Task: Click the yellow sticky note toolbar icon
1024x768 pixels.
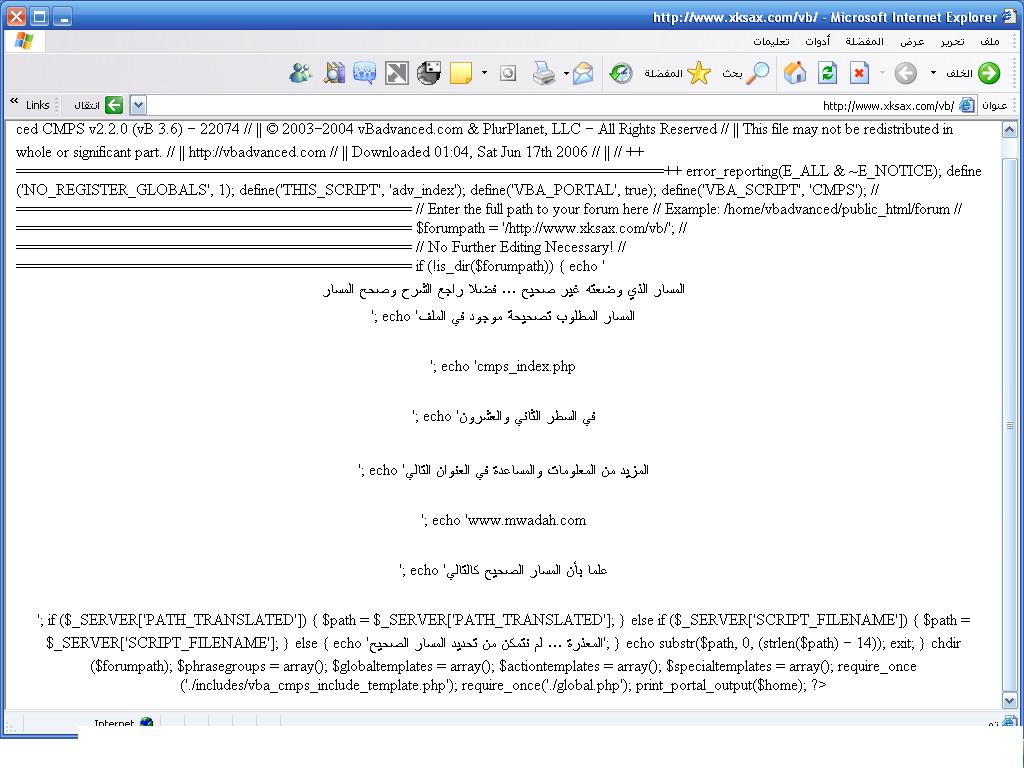Action: click(x=461, y=73)
